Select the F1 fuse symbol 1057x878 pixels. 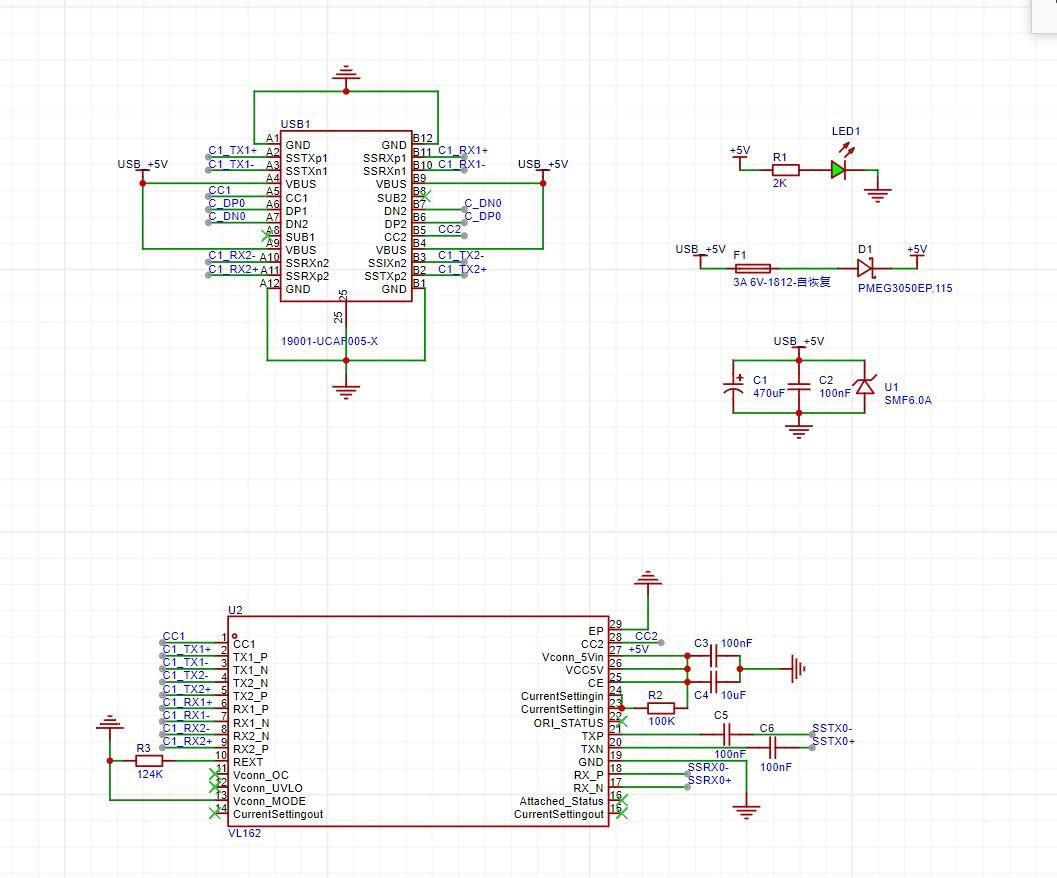click(752, 268)
